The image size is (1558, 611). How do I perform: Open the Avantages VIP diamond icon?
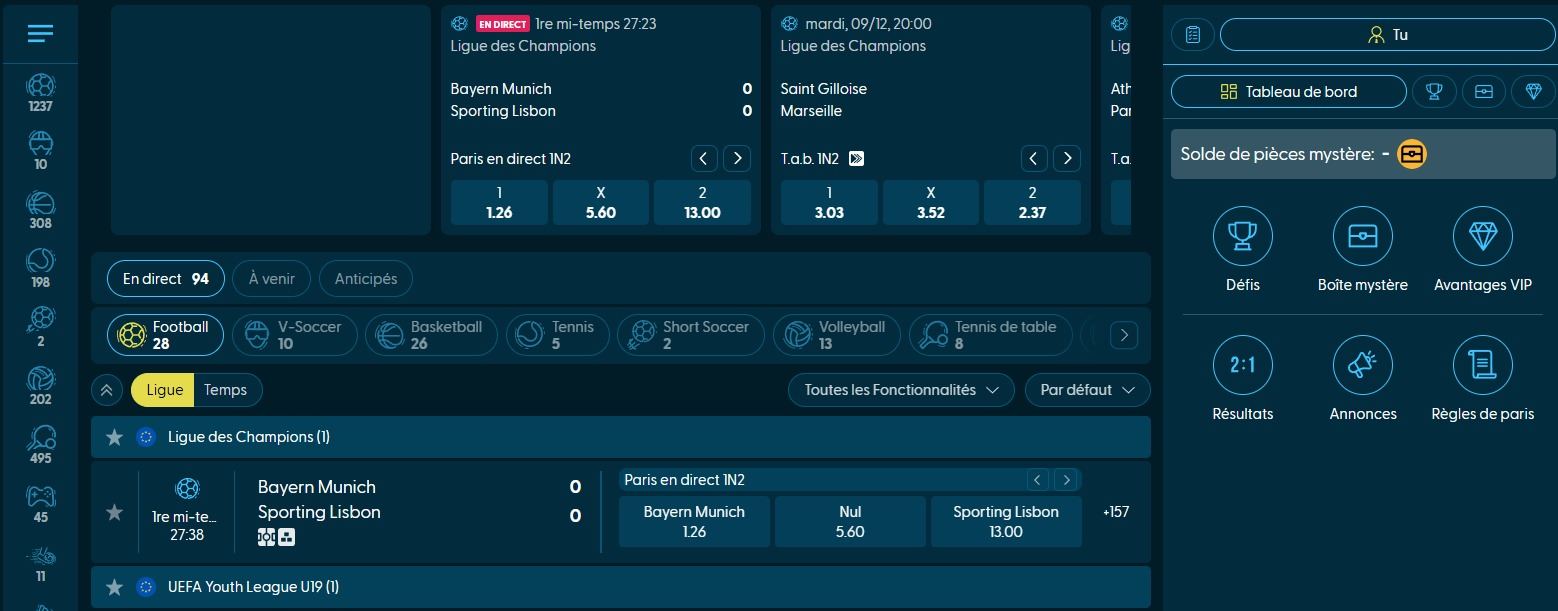1482,237
